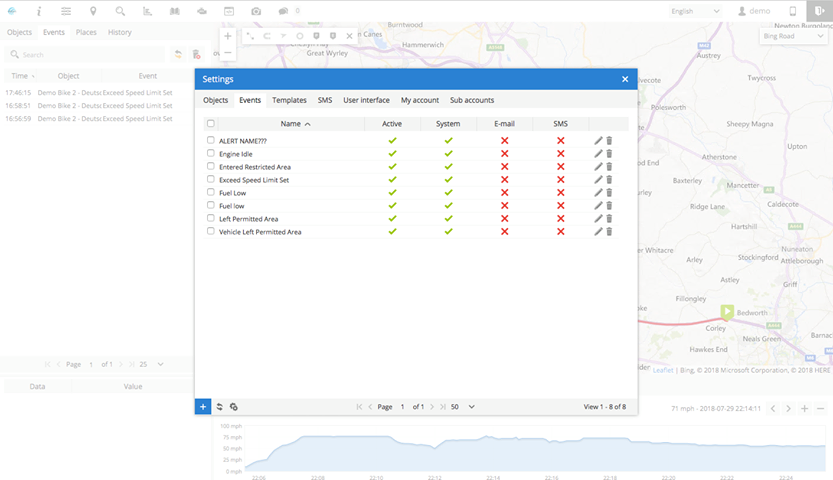Check the ALERT NAME??? row checkbox

click(x=211, y=141)
